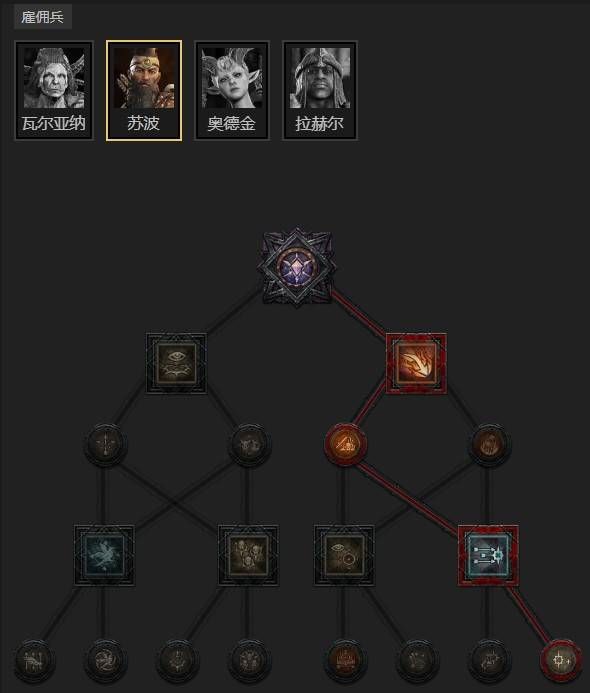Click the orange-tinted bottom row node below the eye-target skill
Viewport: 590px width, 693px height.
[x=345, y=660]
